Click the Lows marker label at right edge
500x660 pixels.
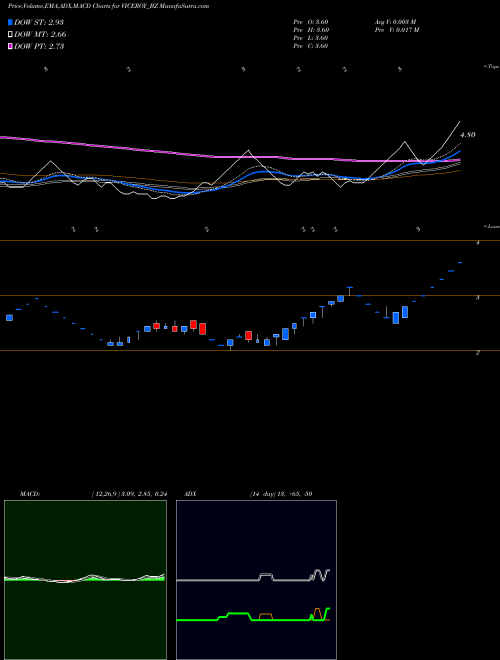(x=492, y=226)
